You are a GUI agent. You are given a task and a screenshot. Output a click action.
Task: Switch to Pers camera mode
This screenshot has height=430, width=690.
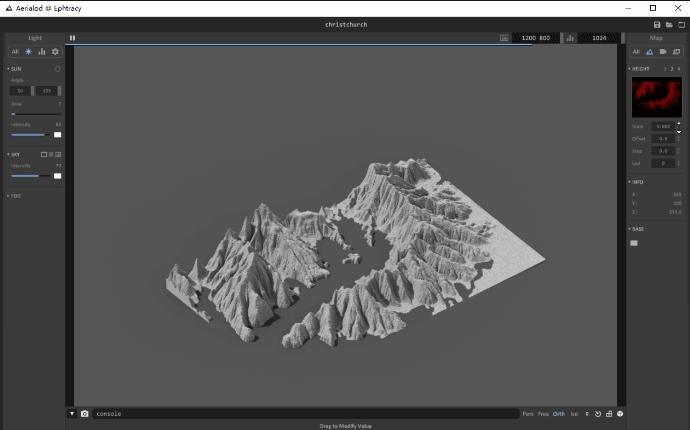click(527, 413)
